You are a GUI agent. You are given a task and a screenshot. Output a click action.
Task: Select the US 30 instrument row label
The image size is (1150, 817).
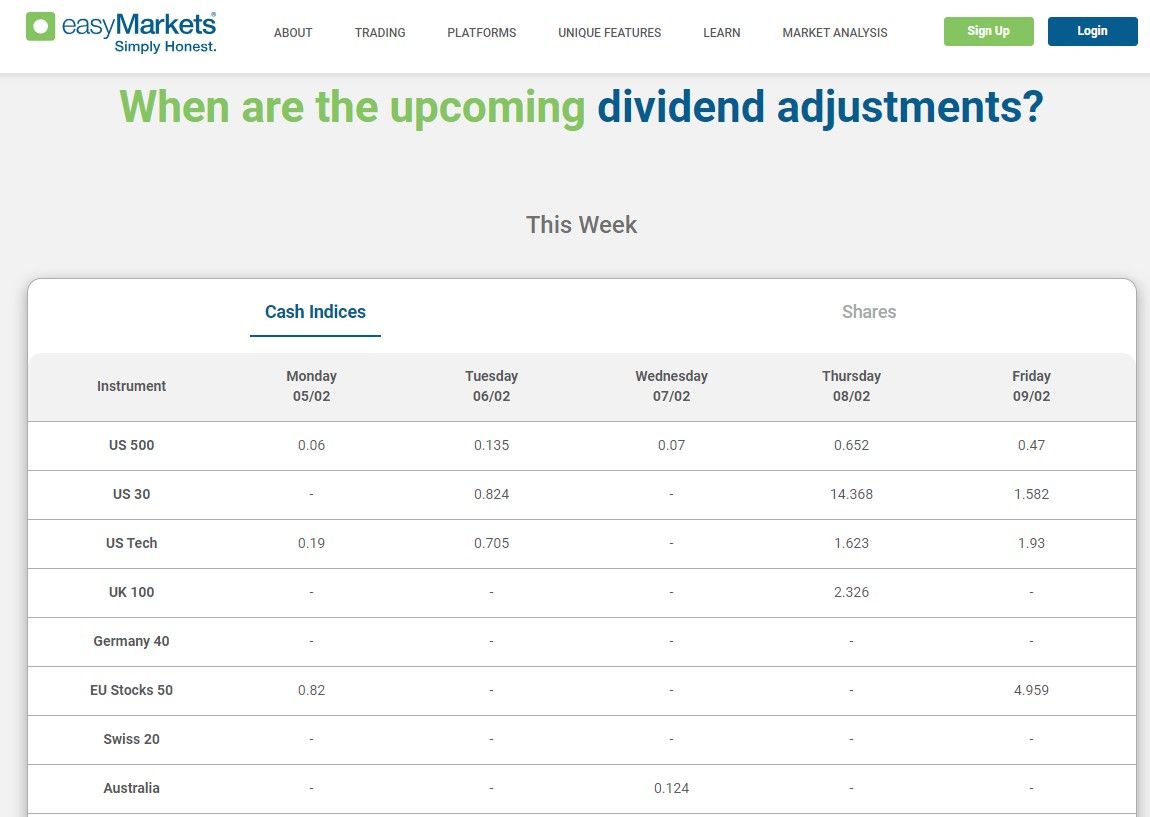(131, 494)
